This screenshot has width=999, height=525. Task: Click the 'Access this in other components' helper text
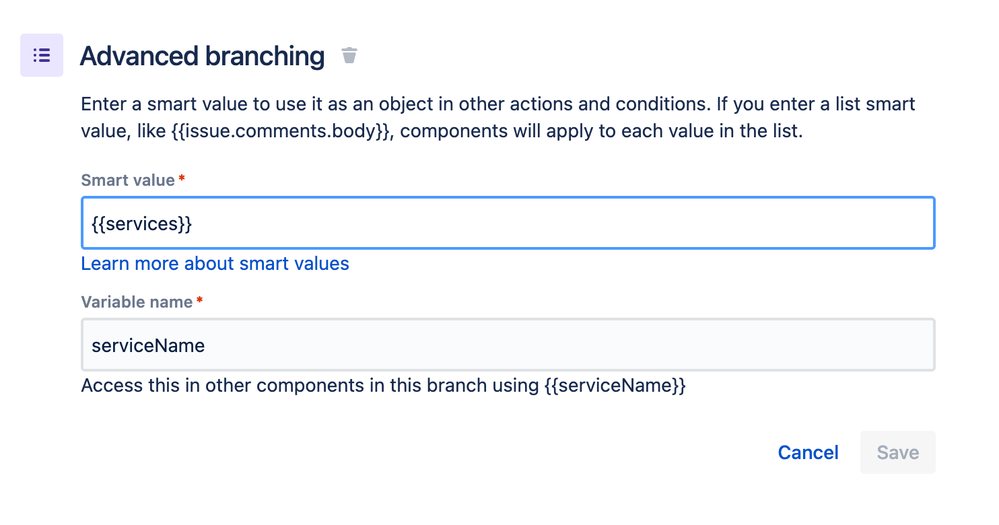pyautogui.click(x=383, y=386)
